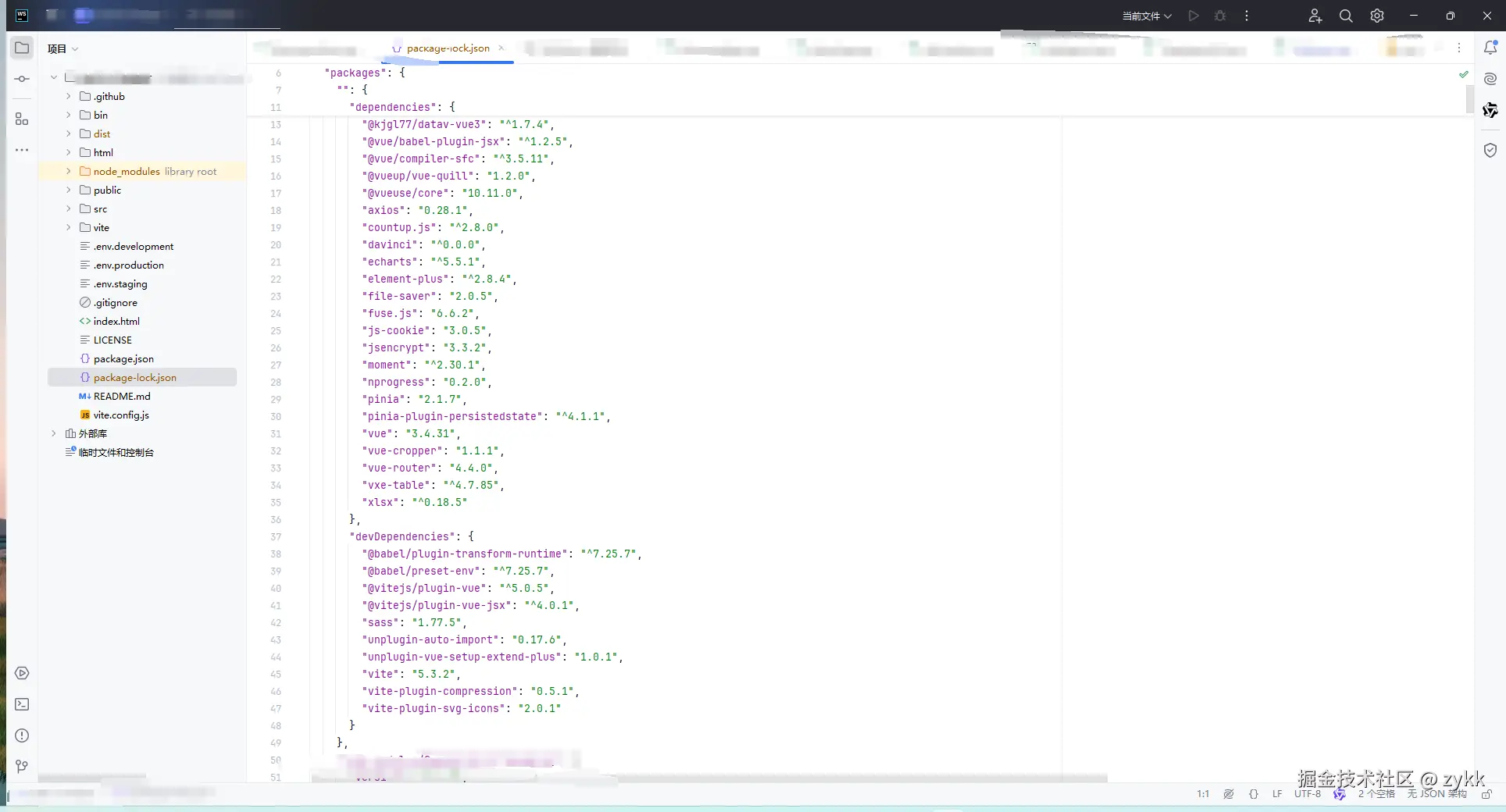Viewport: 1506px width, 812px height.
Task: Expand the 外部库 node
Action: [x=54, y=434]
